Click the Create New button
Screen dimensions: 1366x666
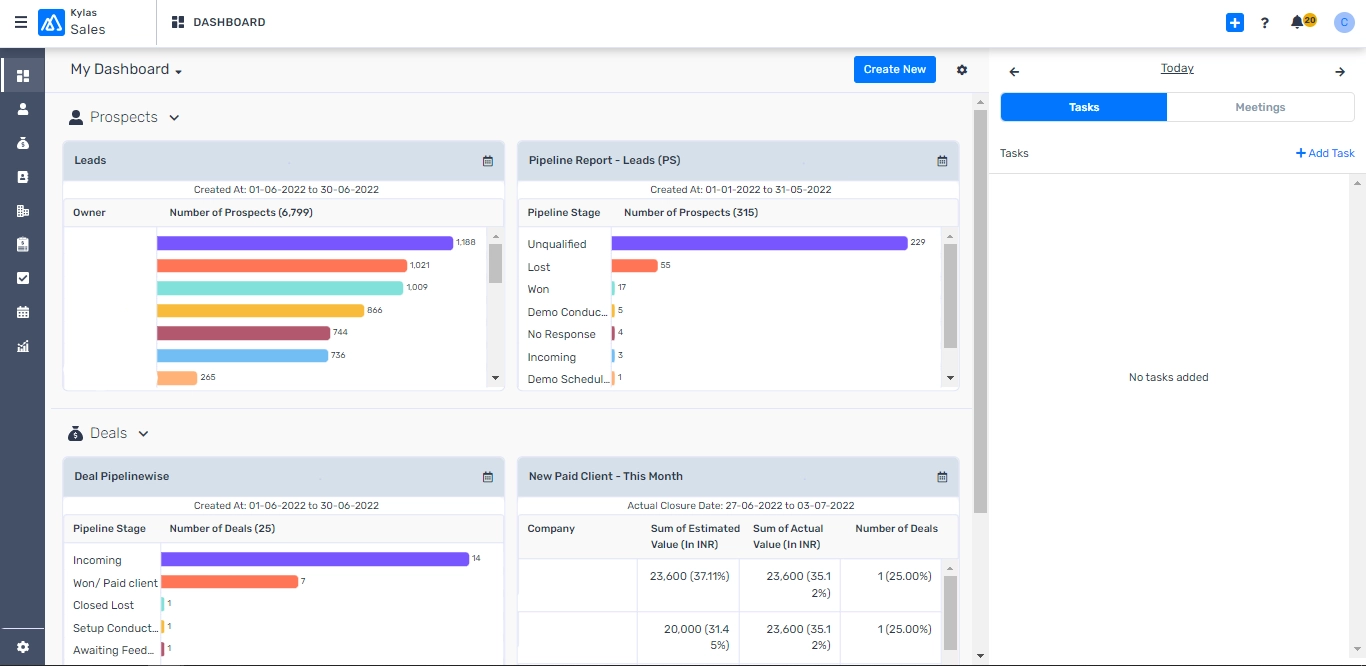coord(895,69)
